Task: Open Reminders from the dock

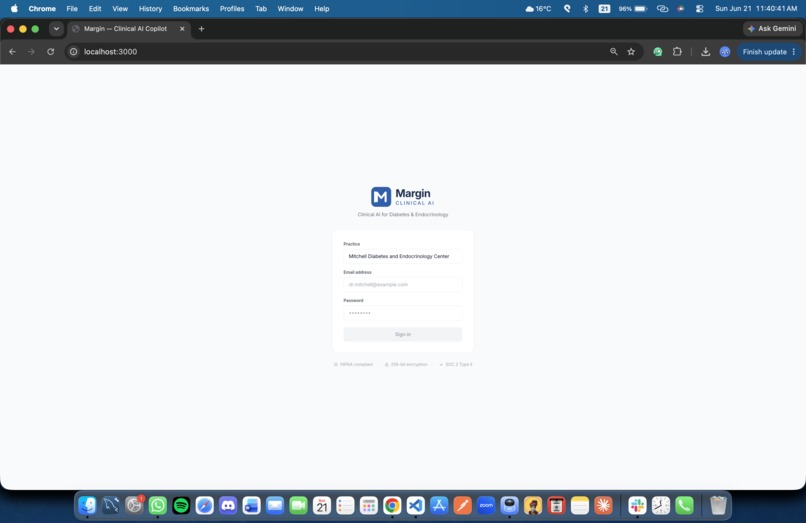Action: pos(345,506)
